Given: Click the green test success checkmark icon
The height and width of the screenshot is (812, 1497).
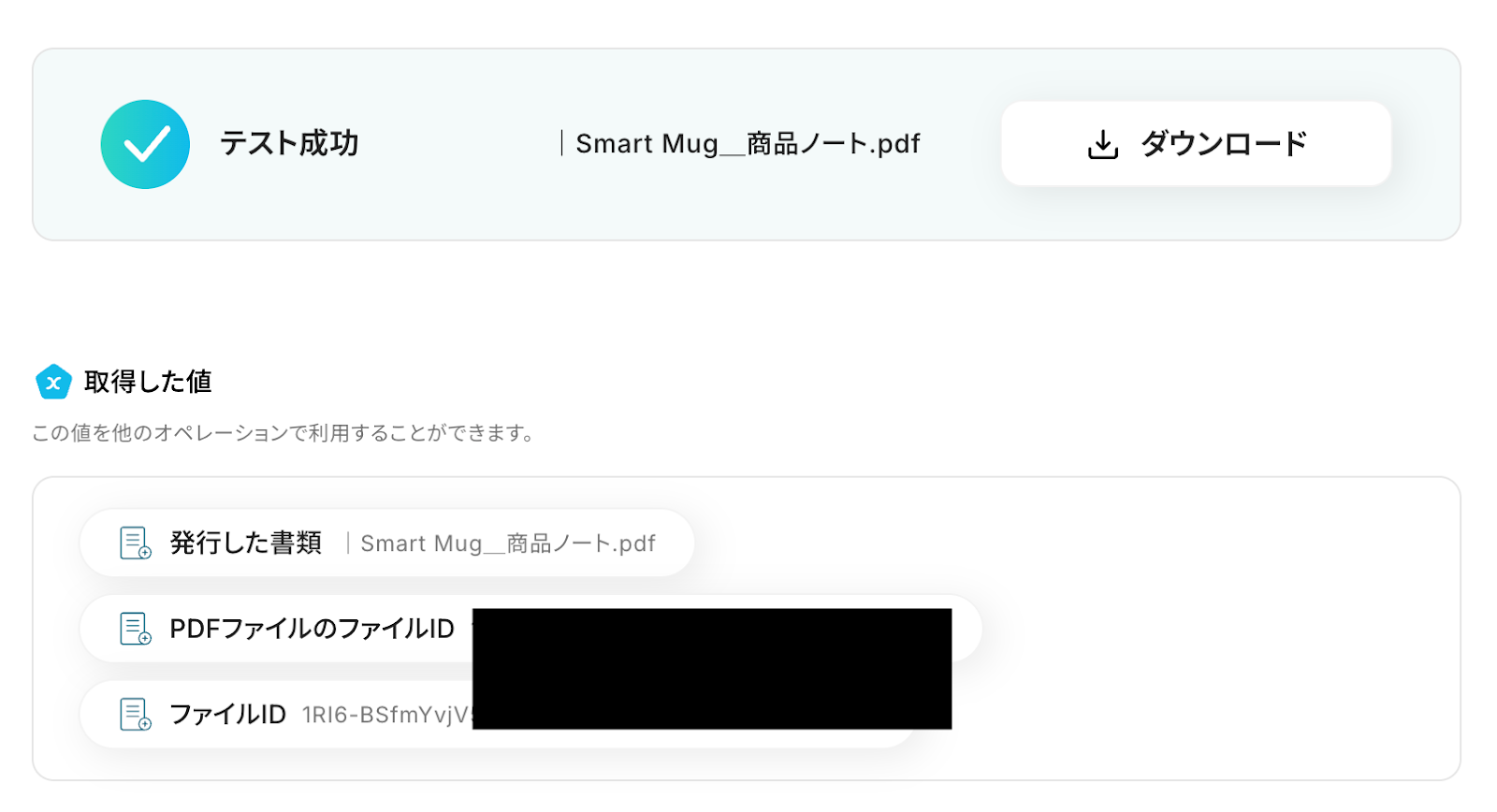Looking at the screenshot, I should tap(145, 144).
